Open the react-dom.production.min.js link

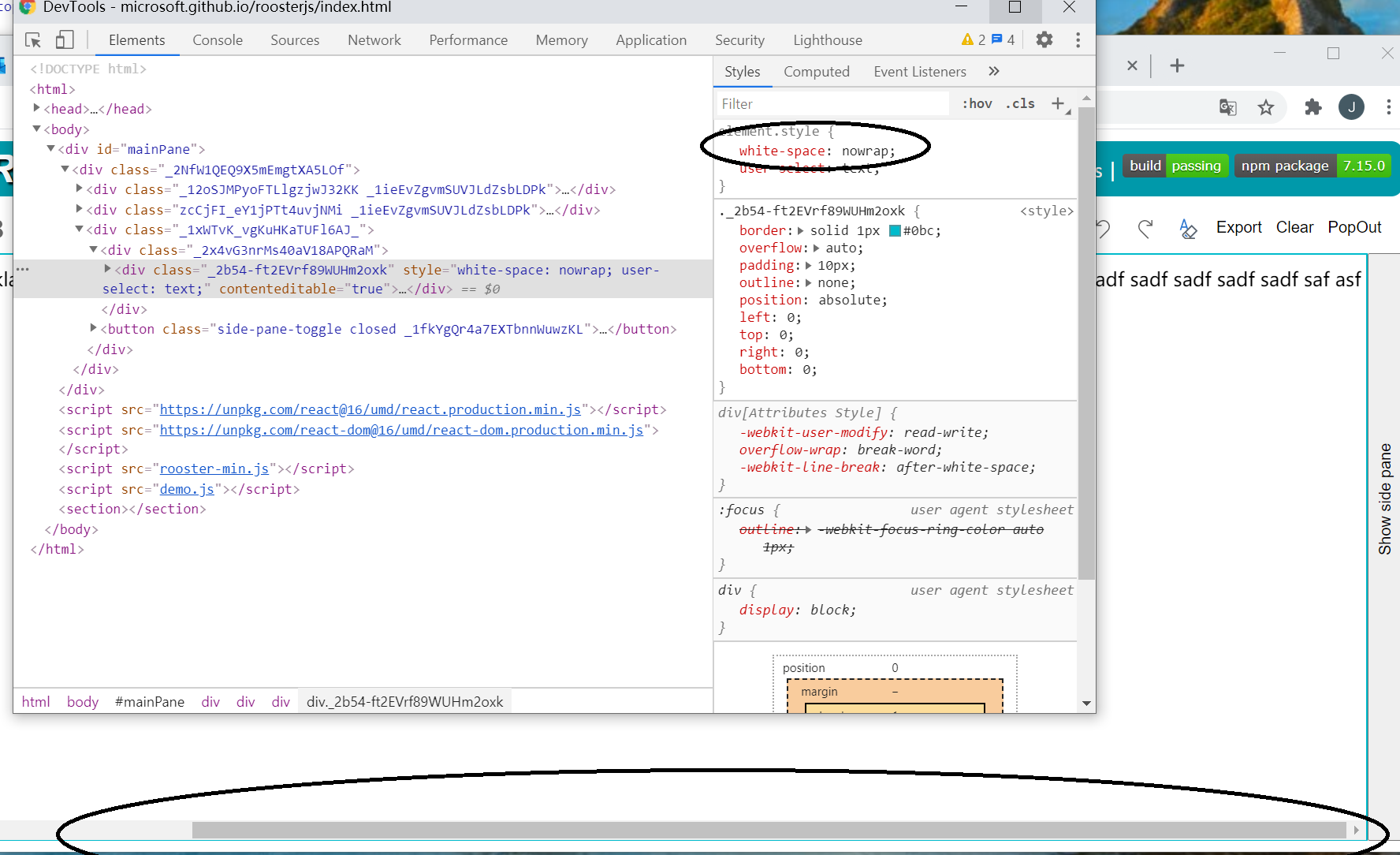click(x=401, y=430)
